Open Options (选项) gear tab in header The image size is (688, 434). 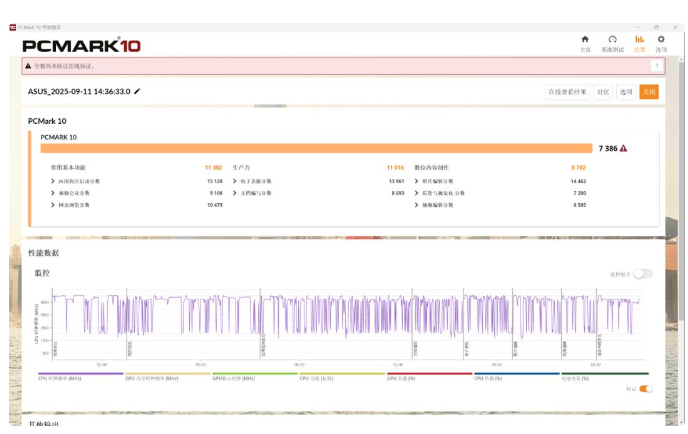661,44
